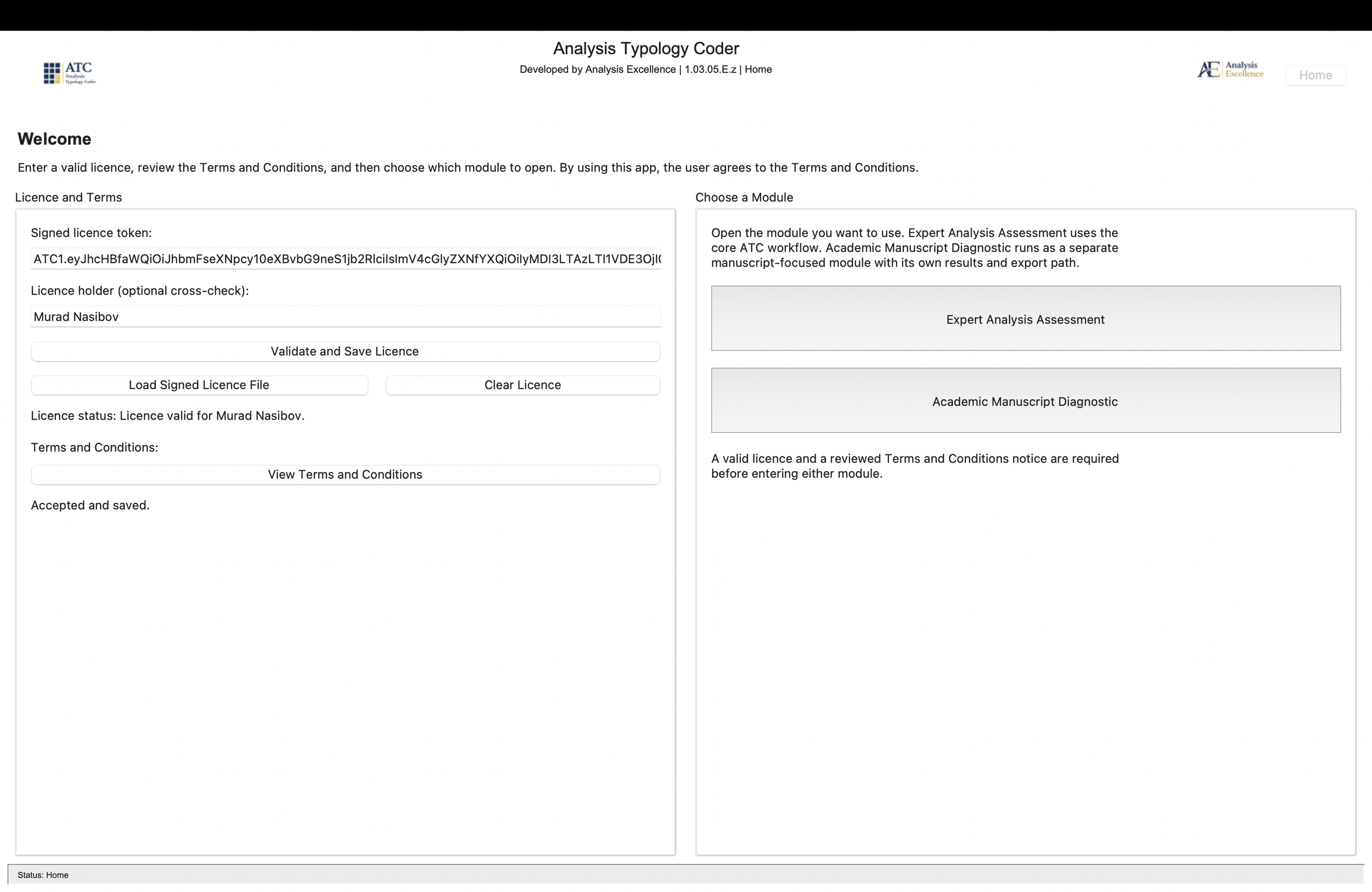Open the Academic Manuscript Diagnostic module

[x=1025, y=401]
